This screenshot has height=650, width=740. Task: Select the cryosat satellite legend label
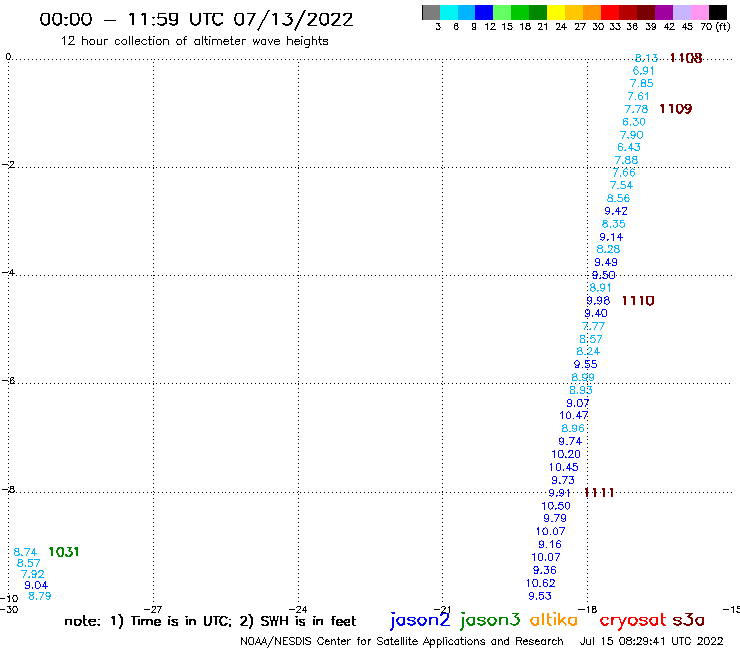(x=632, y=620)
